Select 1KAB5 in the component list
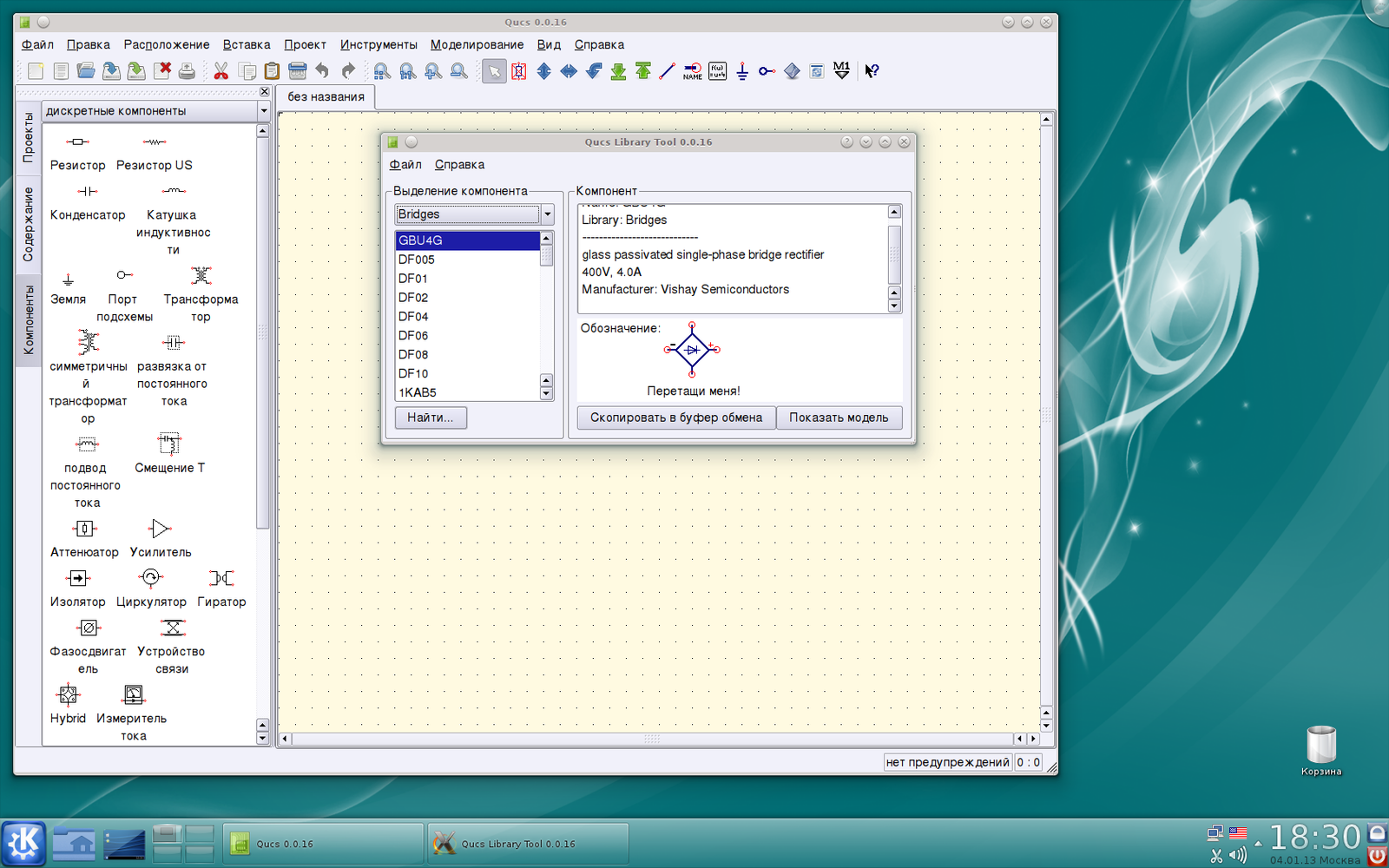1389x868 pixels. tap(467, 392)
